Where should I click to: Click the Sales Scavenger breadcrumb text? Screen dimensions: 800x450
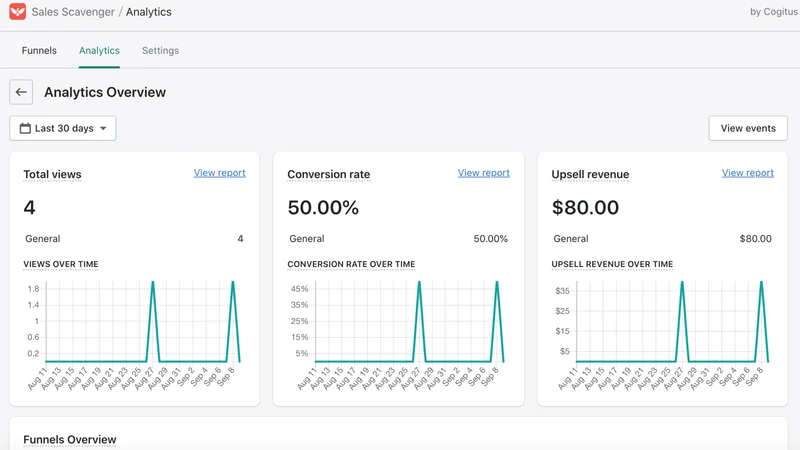point(73,12)
